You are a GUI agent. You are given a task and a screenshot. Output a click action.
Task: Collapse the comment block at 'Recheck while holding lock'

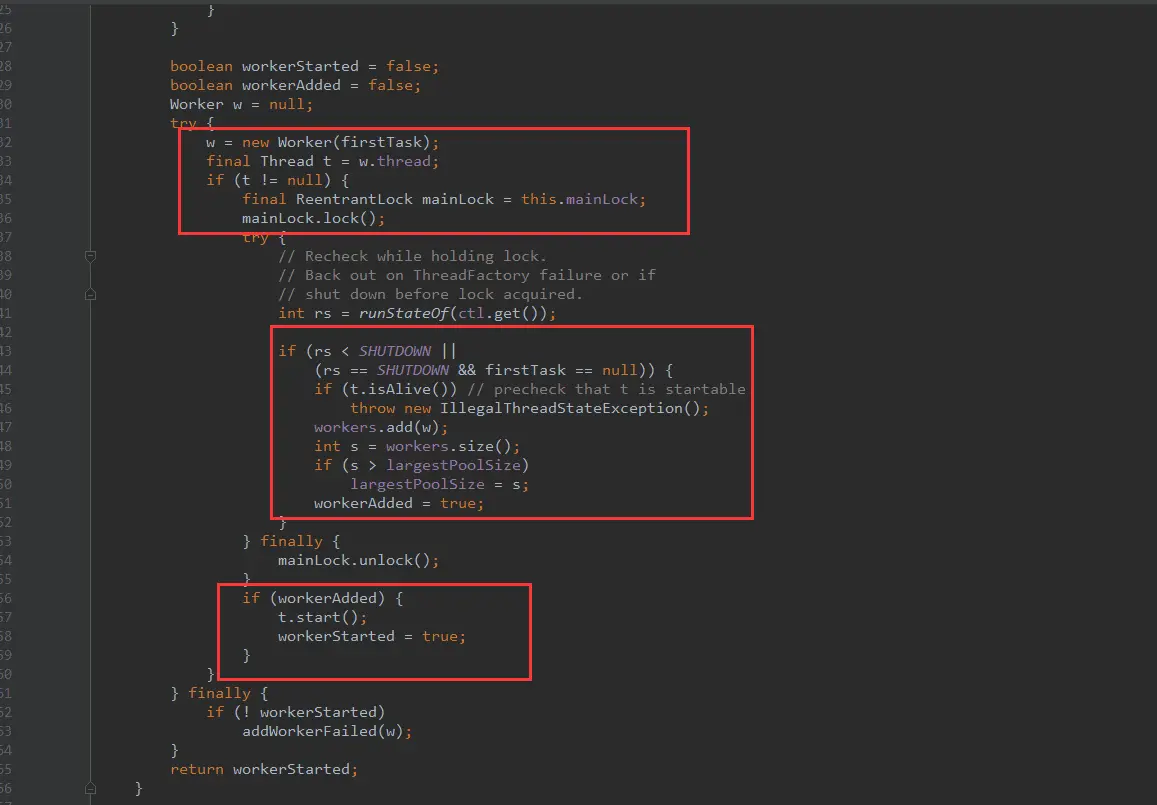point(90,256)
